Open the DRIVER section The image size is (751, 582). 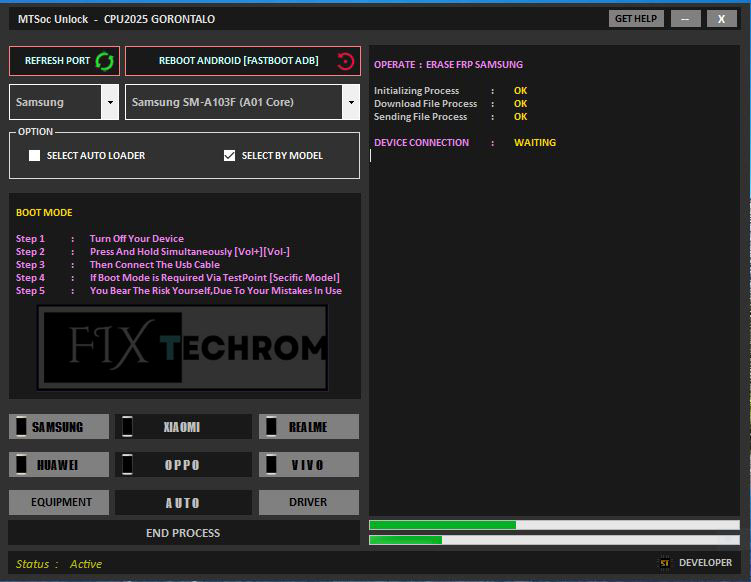pyautogui.click(x=309, y=502)
